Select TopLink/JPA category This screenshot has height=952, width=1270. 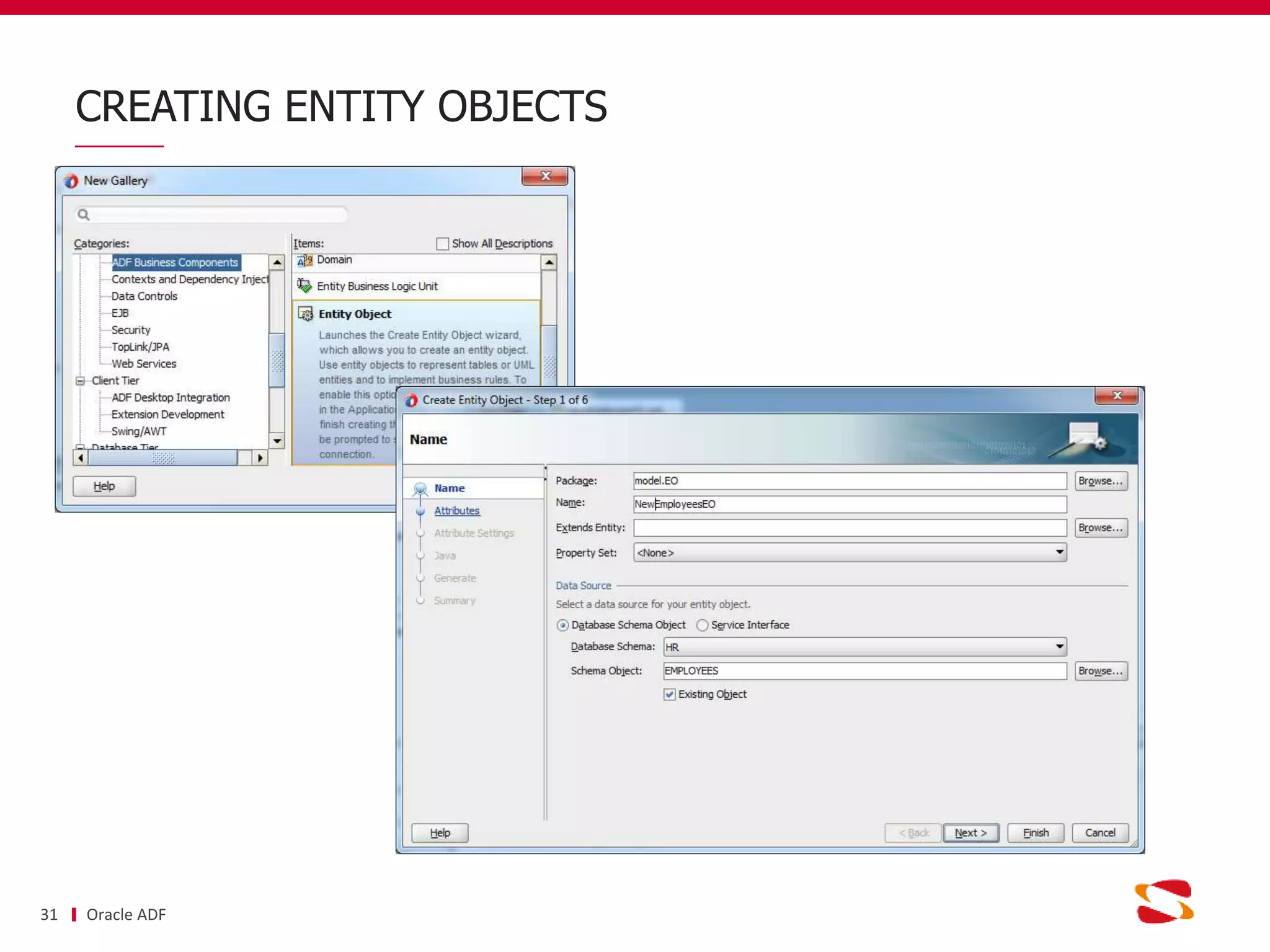pyautogui.click(x=140, y=347)
